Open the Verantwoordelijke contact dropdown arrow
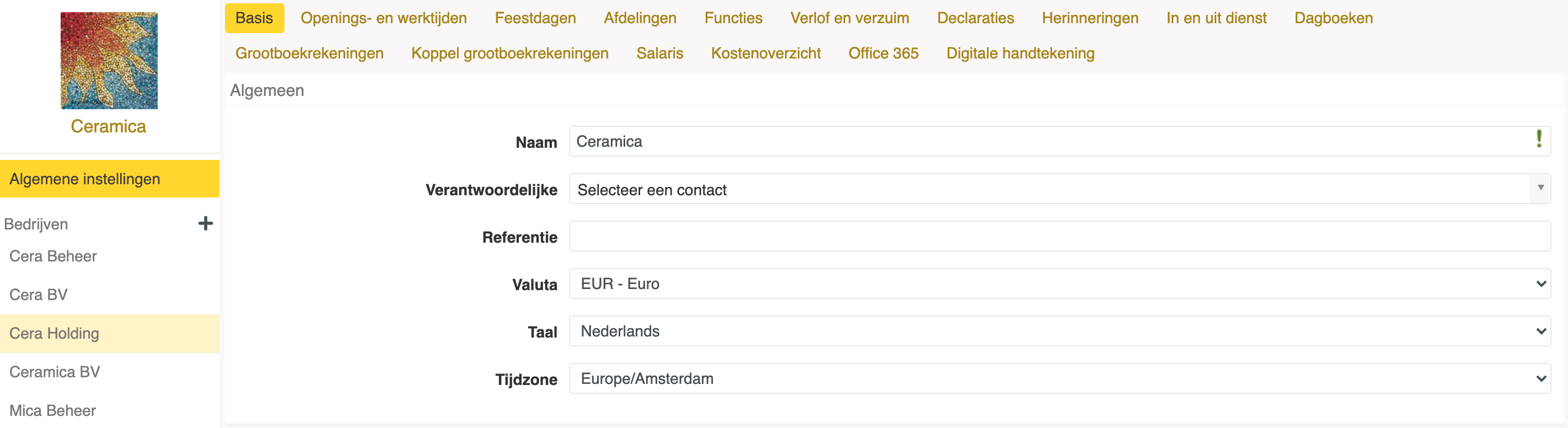1568x428 pixels. point(1540,188)
